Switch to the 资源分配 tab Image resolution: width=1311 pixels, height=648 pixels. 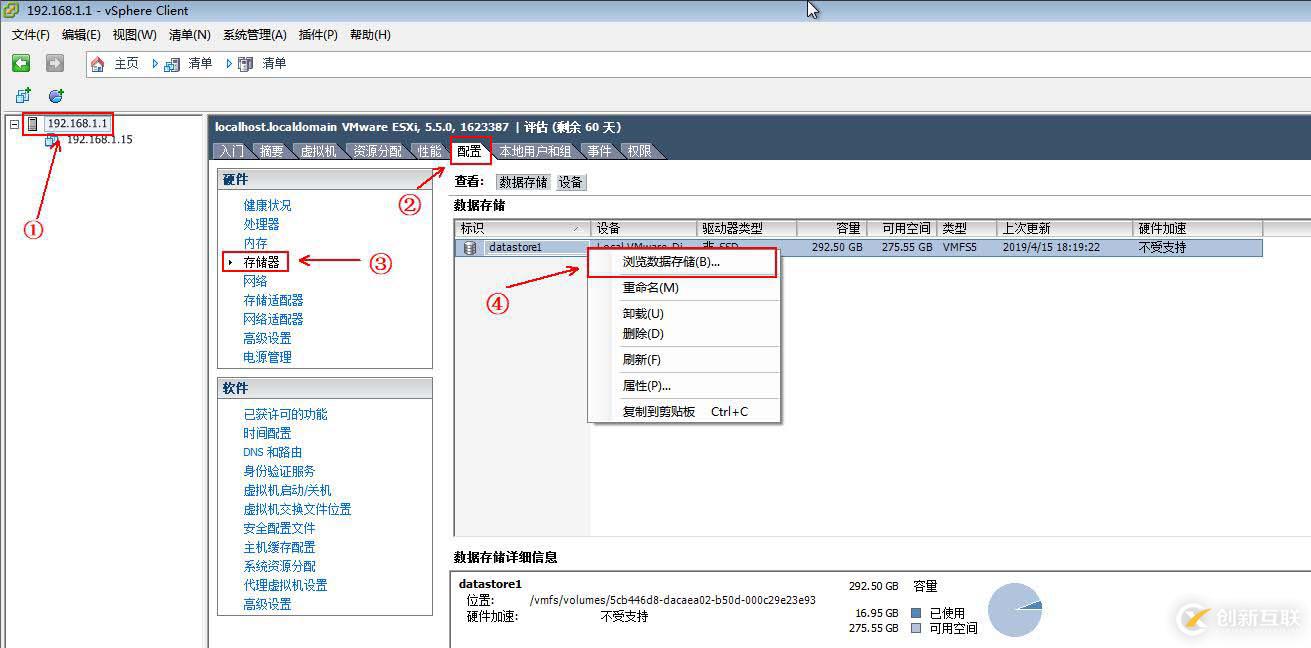point(377,151)
